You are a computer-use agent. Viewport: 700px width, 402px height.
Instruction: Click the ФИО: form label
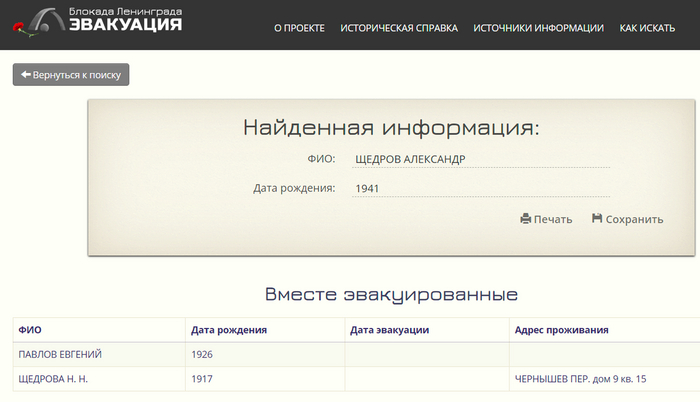pos(321,159)
